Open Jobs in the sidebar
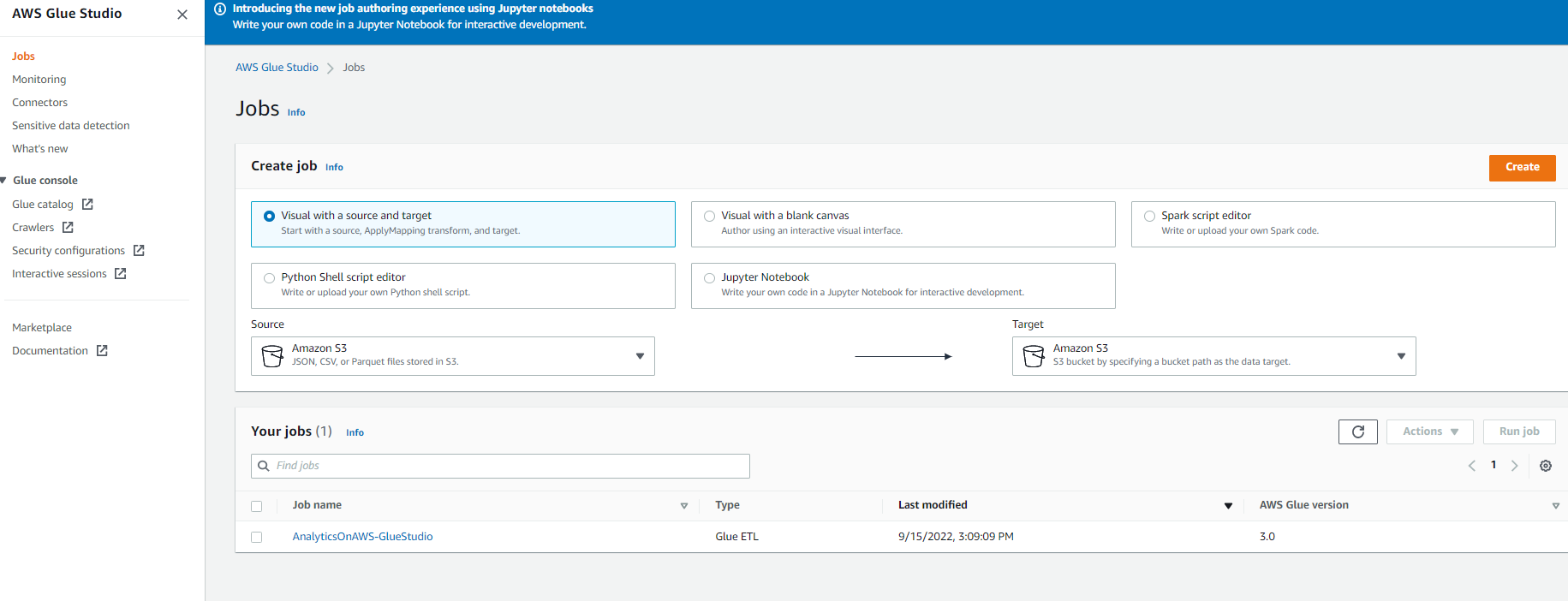Image resolution: width=1568 pixels, height=601 pixels. (x=23, y=56)
